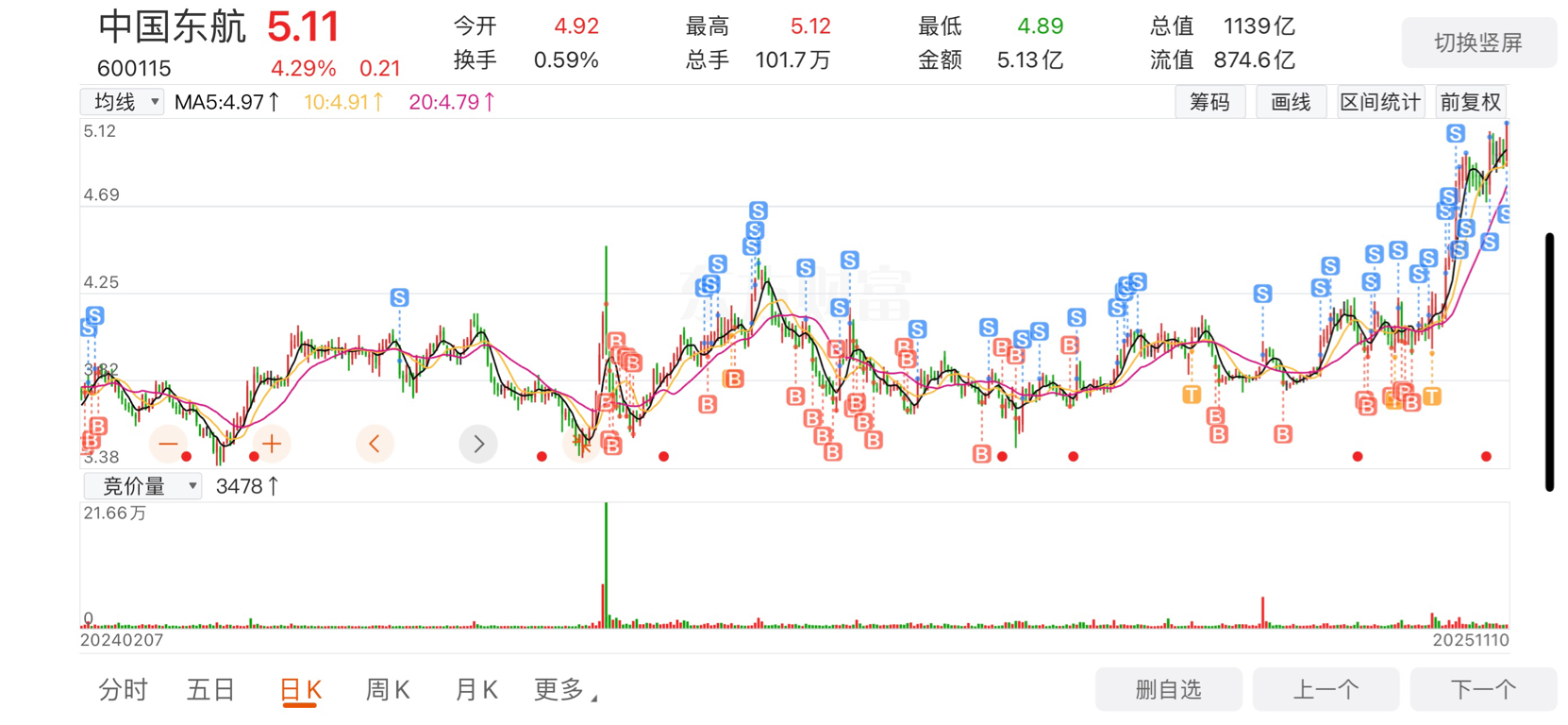
Task: Click end date 20251110
Action: pos(1471,640)
